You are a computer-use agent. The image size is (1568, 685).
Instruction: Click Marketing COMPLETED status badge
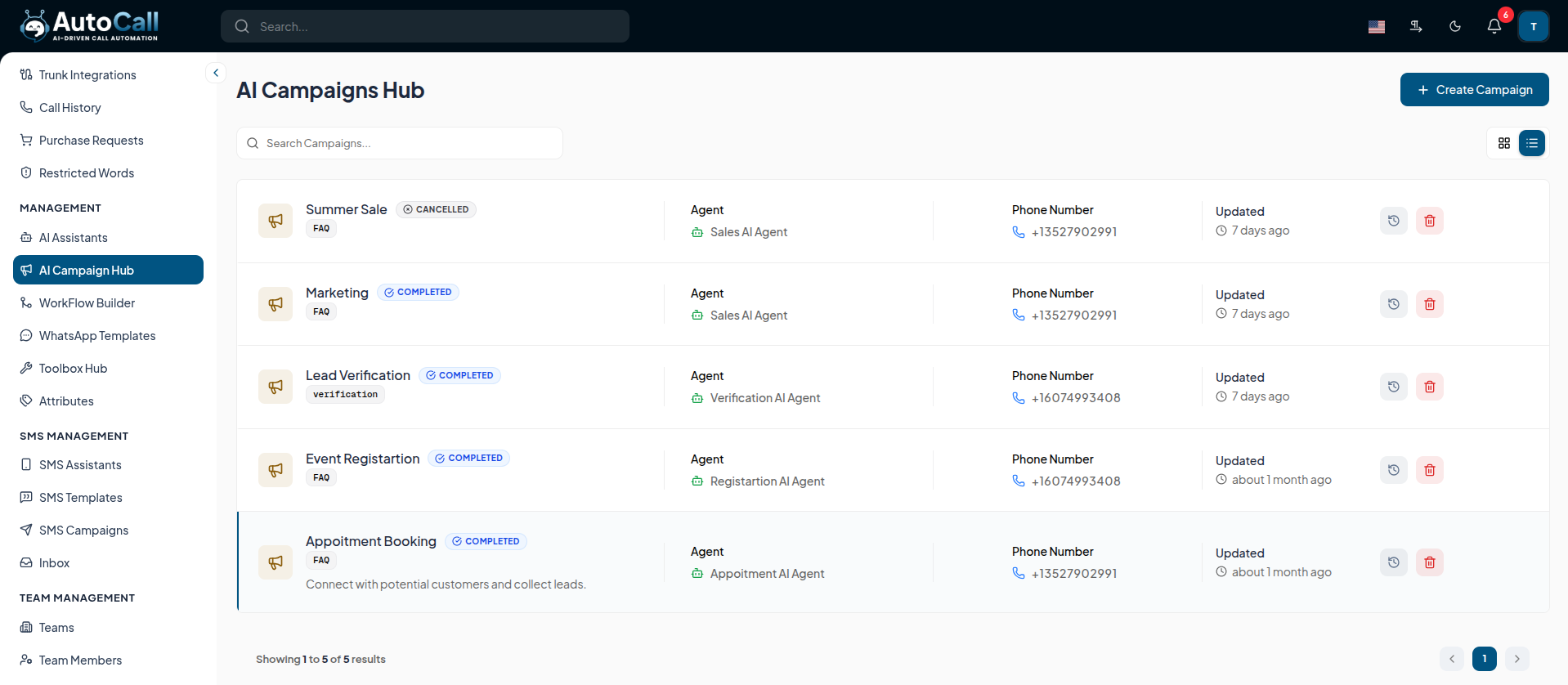click(x=418, y=292)
